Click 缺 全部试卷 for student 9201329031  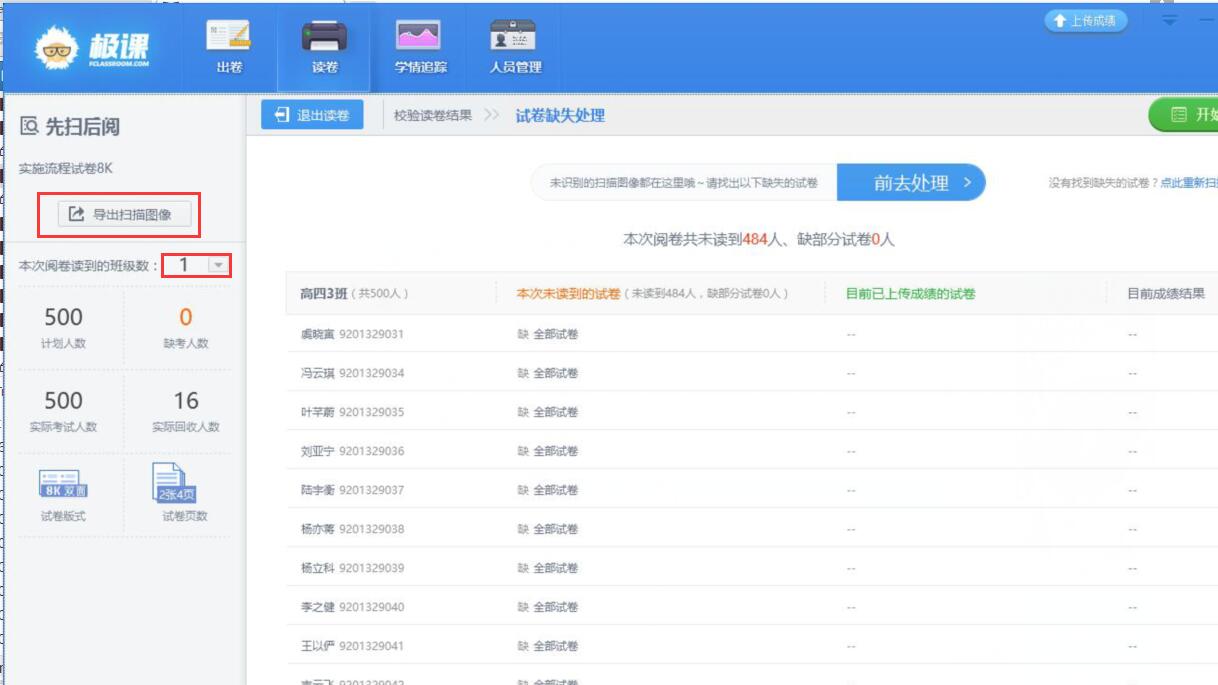[x=548, y=334]
